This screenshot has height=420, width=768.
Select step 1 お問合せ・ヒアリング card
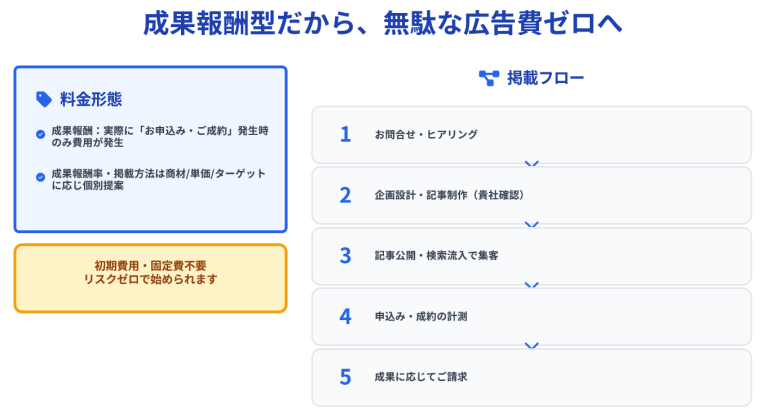coord(531,134)
